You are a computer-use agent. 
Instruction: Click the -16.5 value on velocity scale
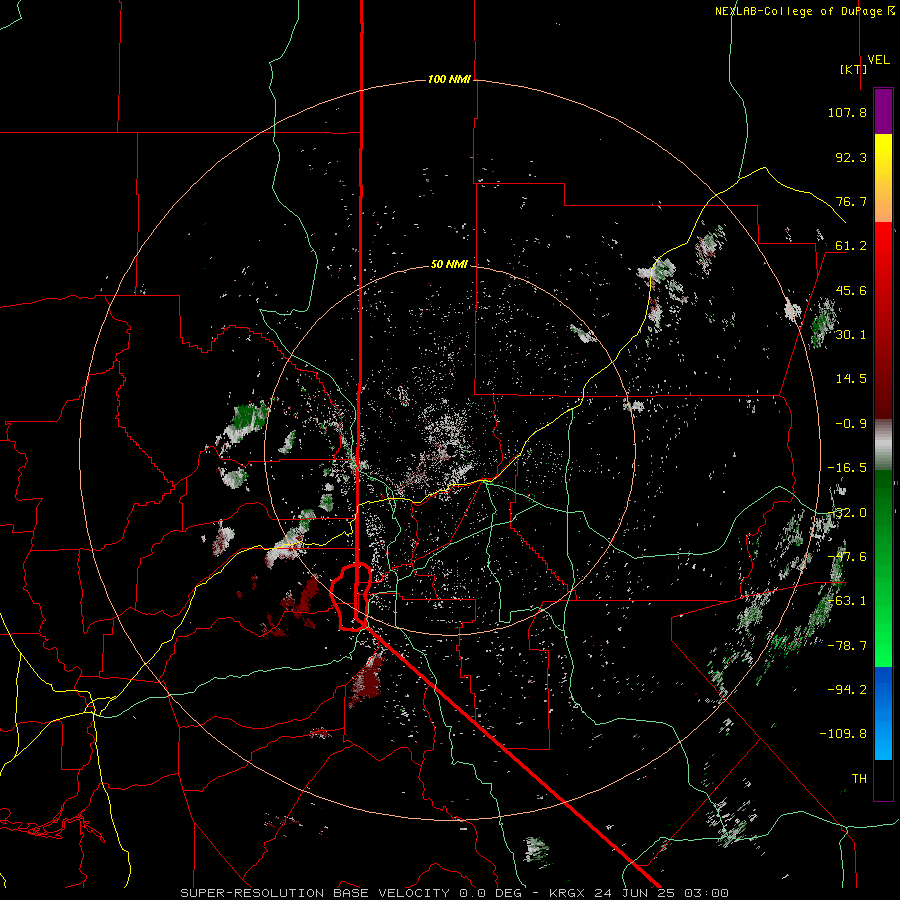pos(847,468)
